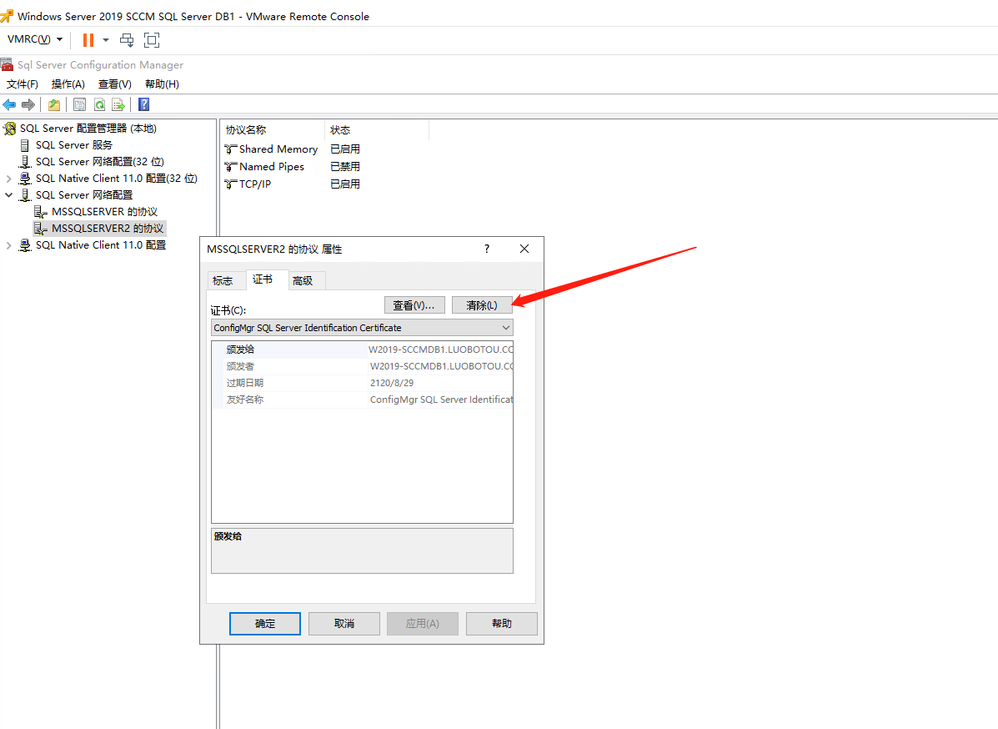Open the 查看(V) menu
The image size is (998, 729).
click(115, 84)
